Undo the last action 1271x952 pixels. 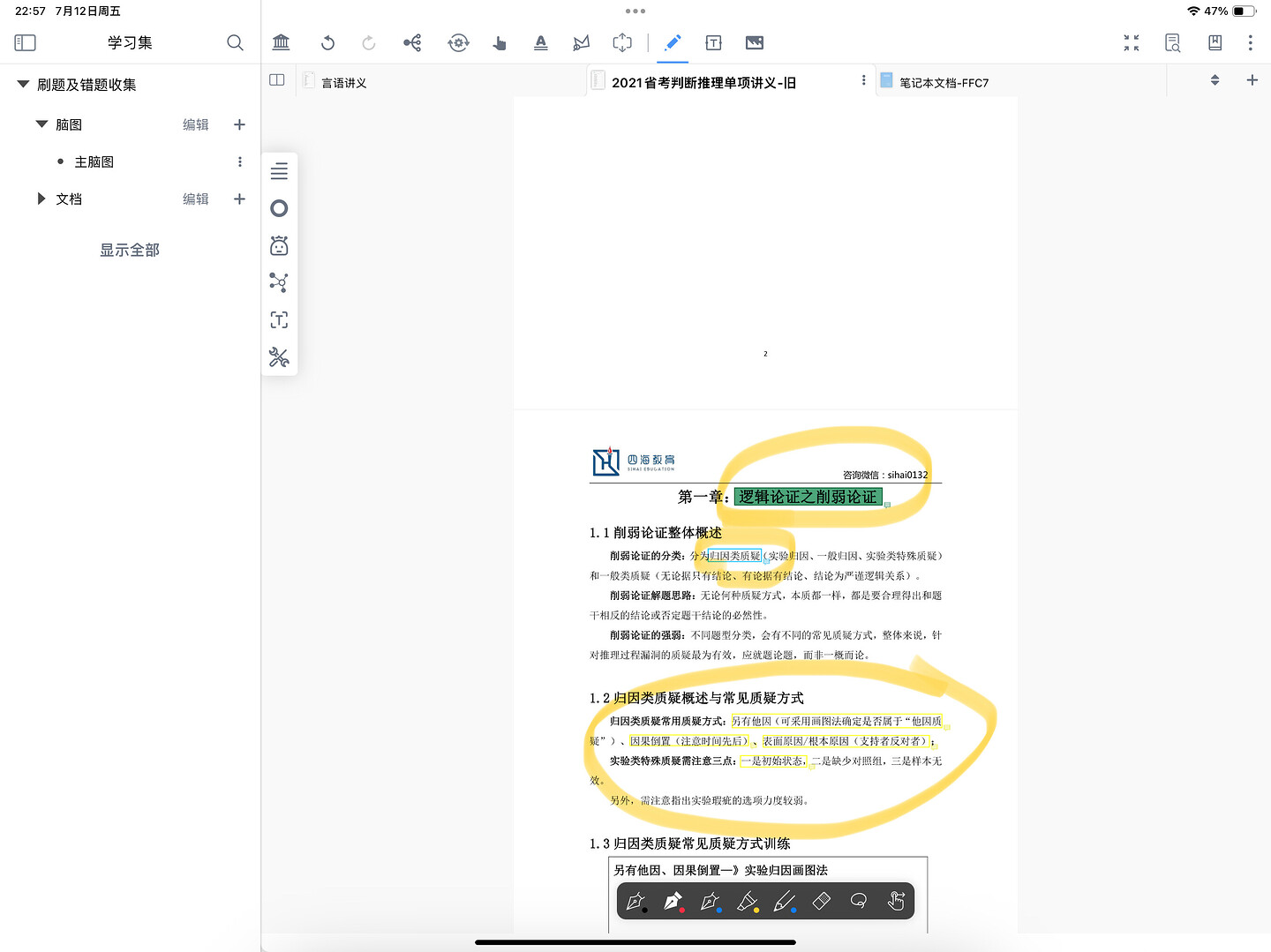click(327, 42)
